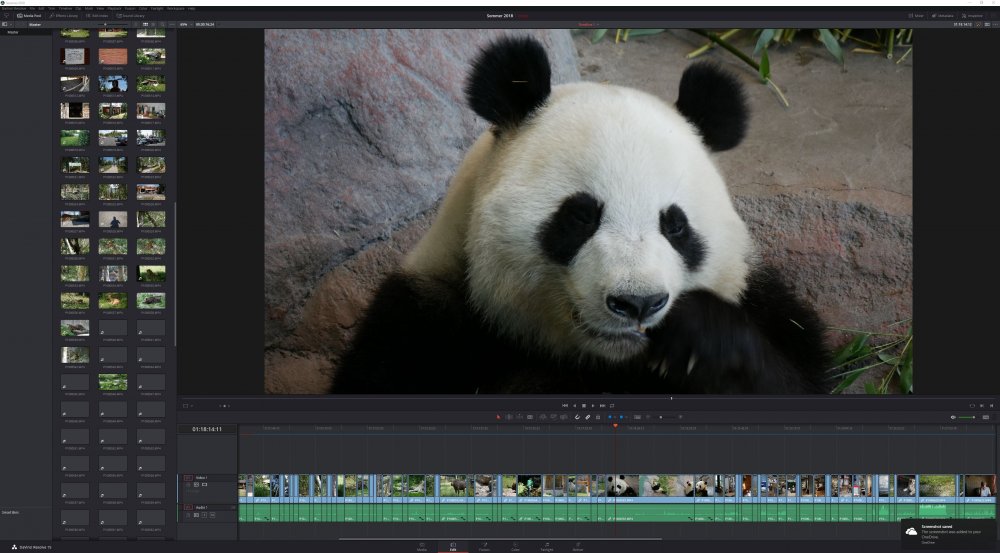Image resolution: width=1000 pixels, height=553 pixels.
Task: Open the viewer zoom percentage dropdown
Action: point(185,24)
